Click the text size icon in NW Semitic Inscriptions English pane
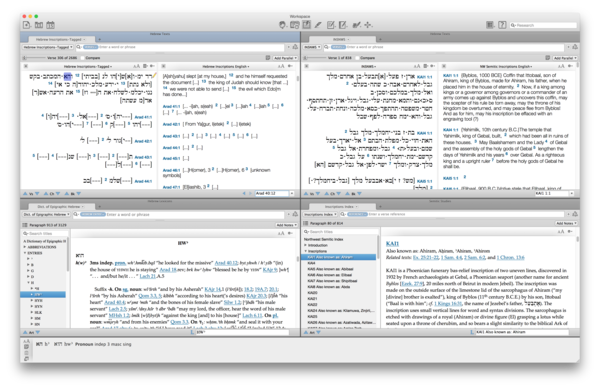The width and height of the screenshot is (600, 390). pos(561,66)
